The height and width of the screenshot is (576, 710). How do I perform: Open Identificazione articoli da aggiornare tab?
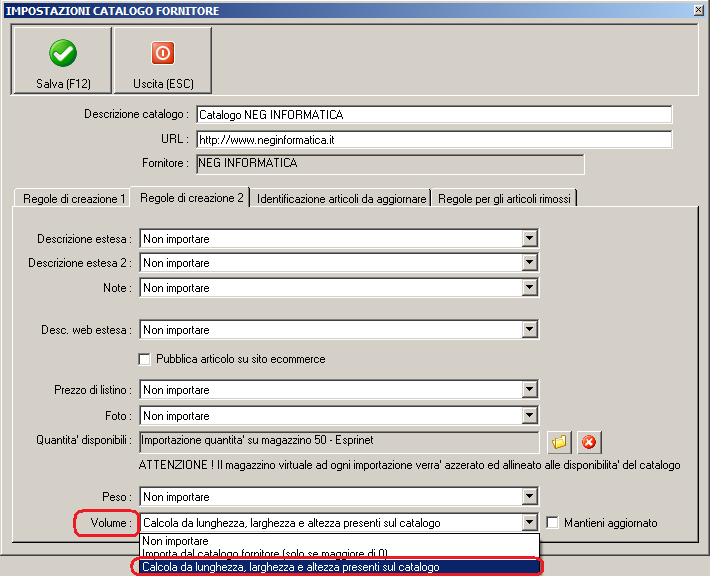point(341,198)
